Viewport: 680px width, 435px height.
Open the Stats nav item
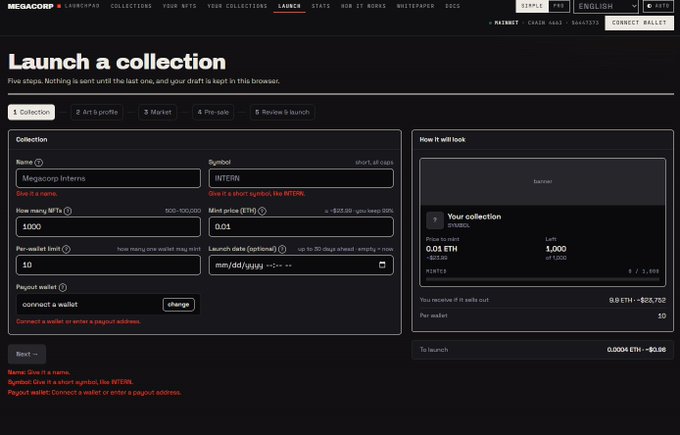coord(321,6)
